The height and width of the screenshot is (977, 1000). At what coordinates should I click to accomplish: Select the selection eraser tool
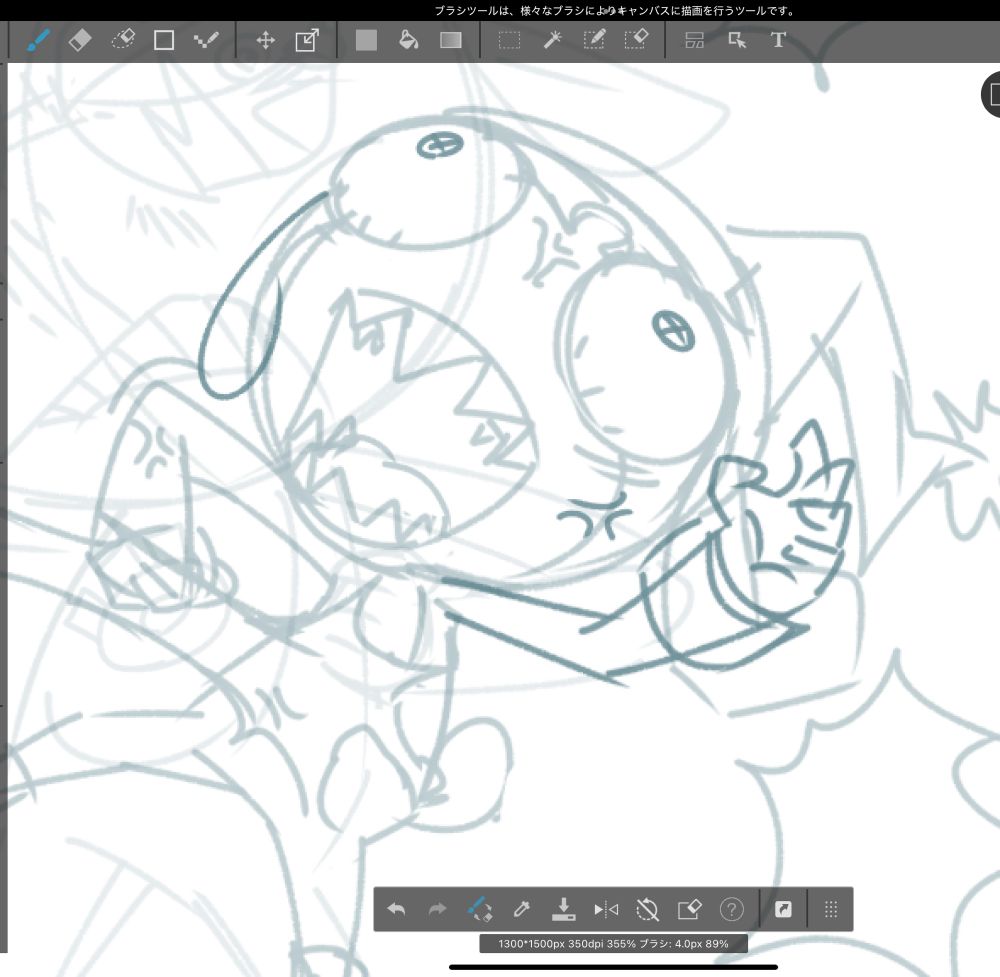click(x=636, y=40)
